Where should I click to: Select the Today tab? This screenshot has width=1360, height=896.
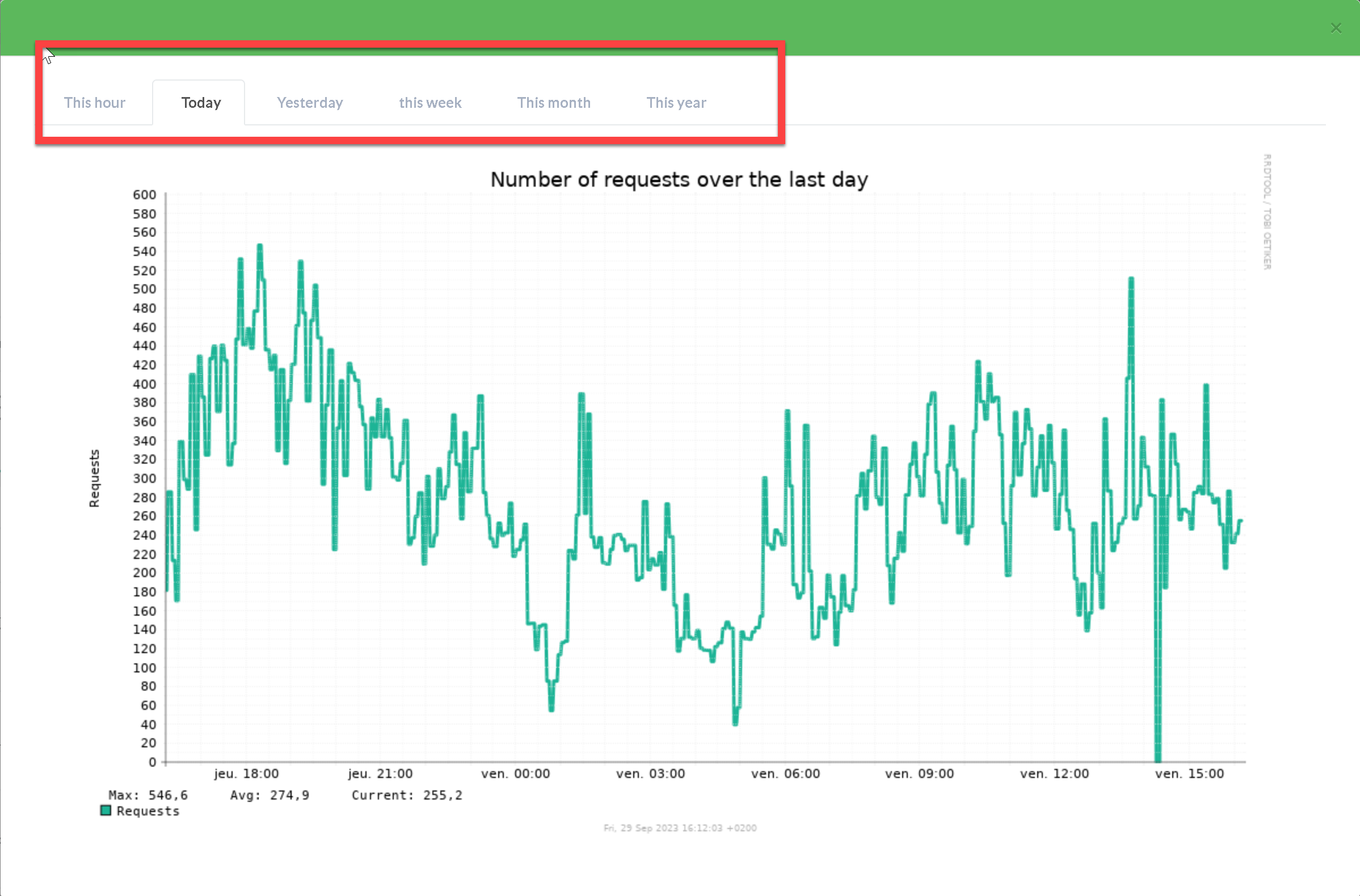click(201, 103)
